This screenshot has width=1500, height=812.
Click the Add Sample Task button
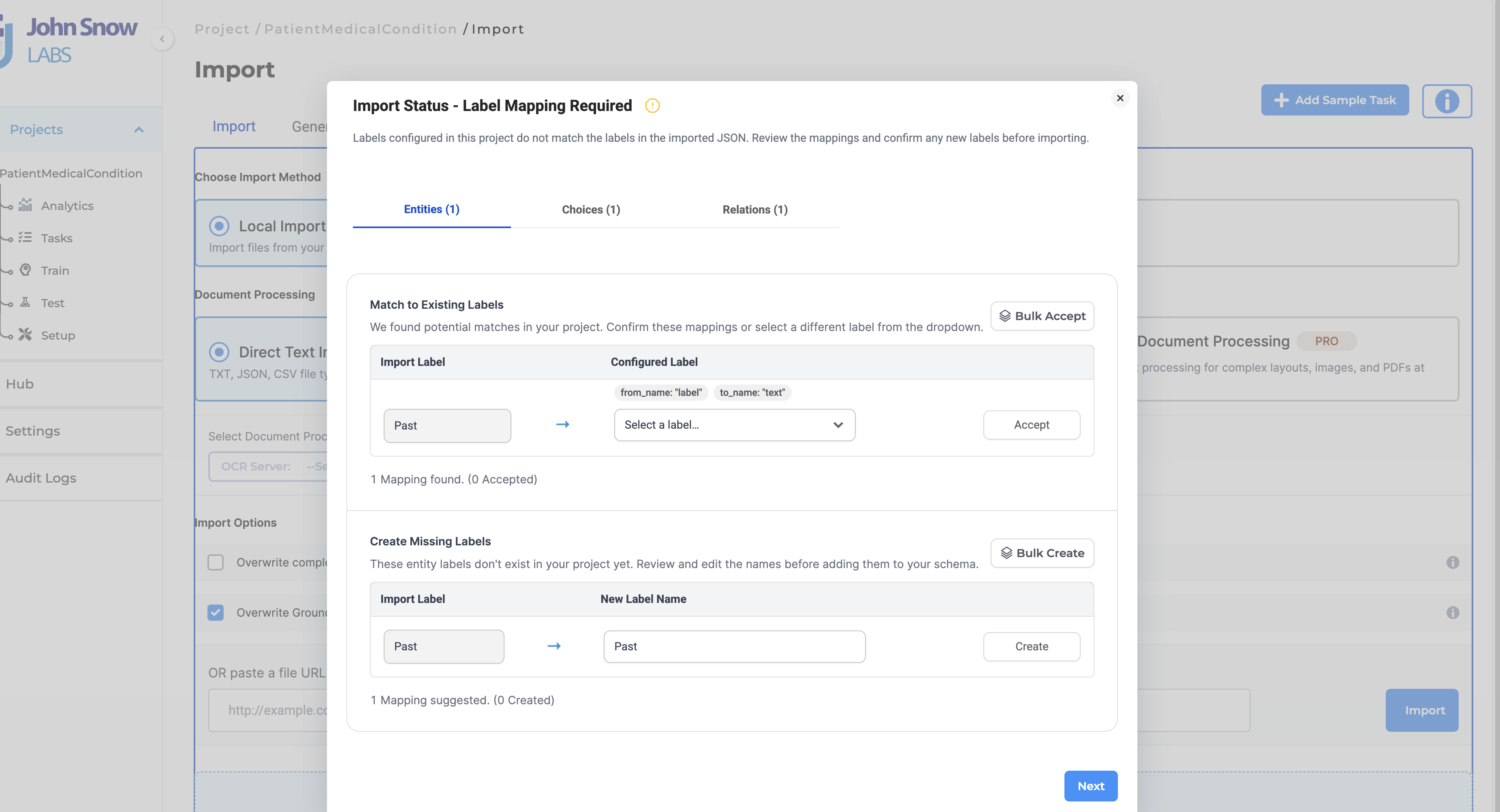click(x=1335, y=100)
